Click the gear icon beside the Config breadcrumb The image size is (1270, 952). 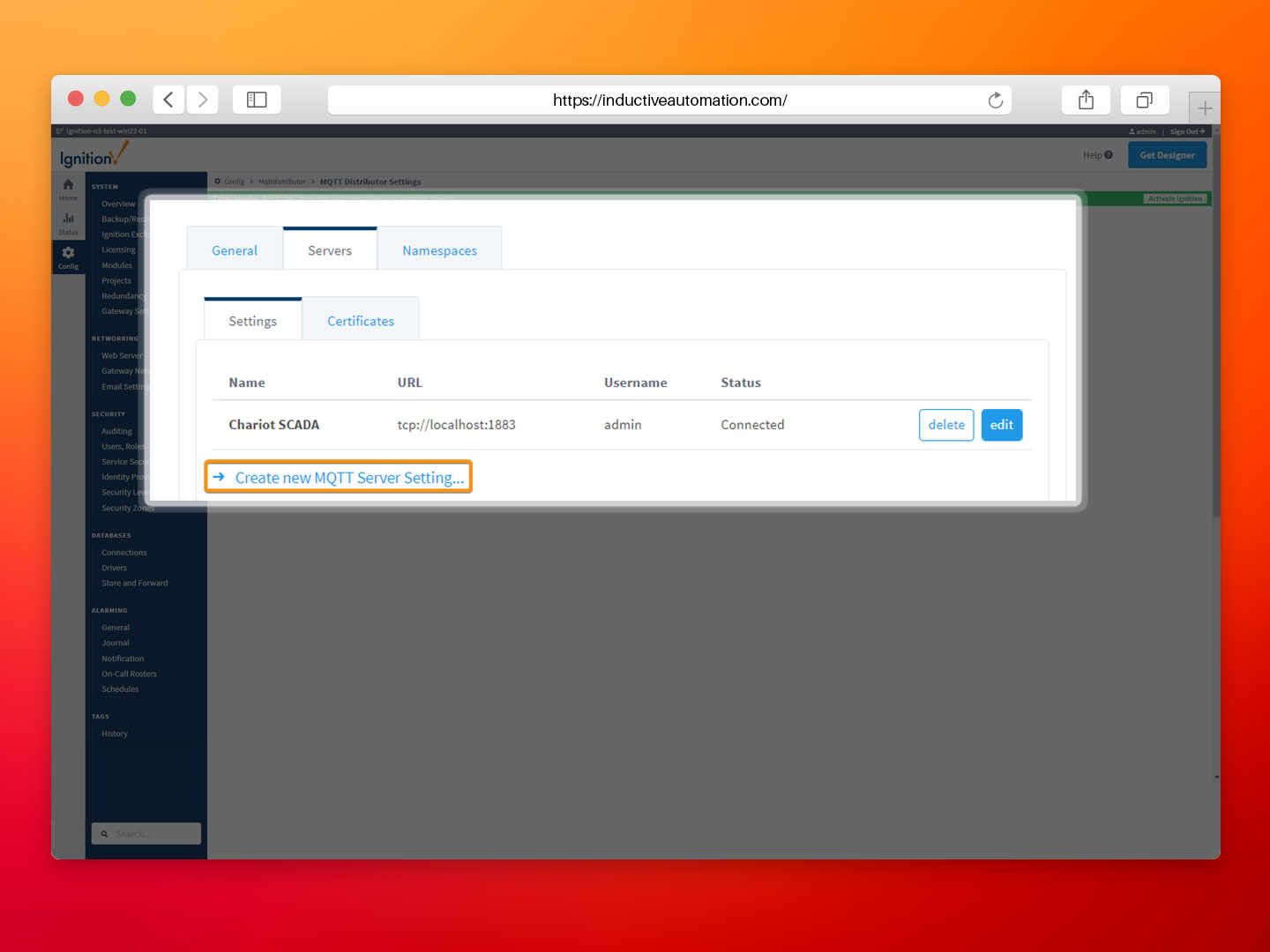click(x=217, y=181)
